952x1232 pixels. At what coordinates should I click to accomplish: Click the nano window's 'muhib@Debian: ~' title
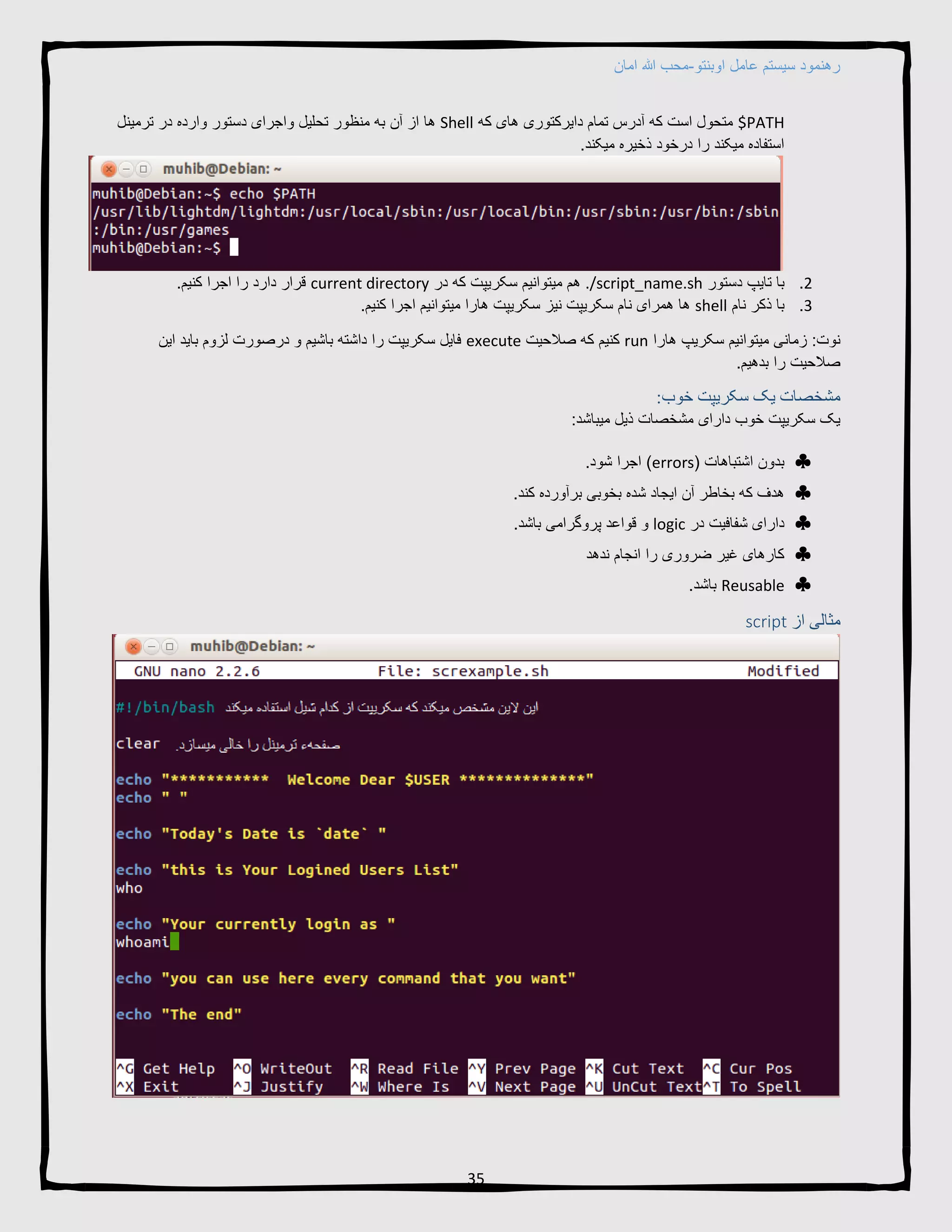point(252,647)
